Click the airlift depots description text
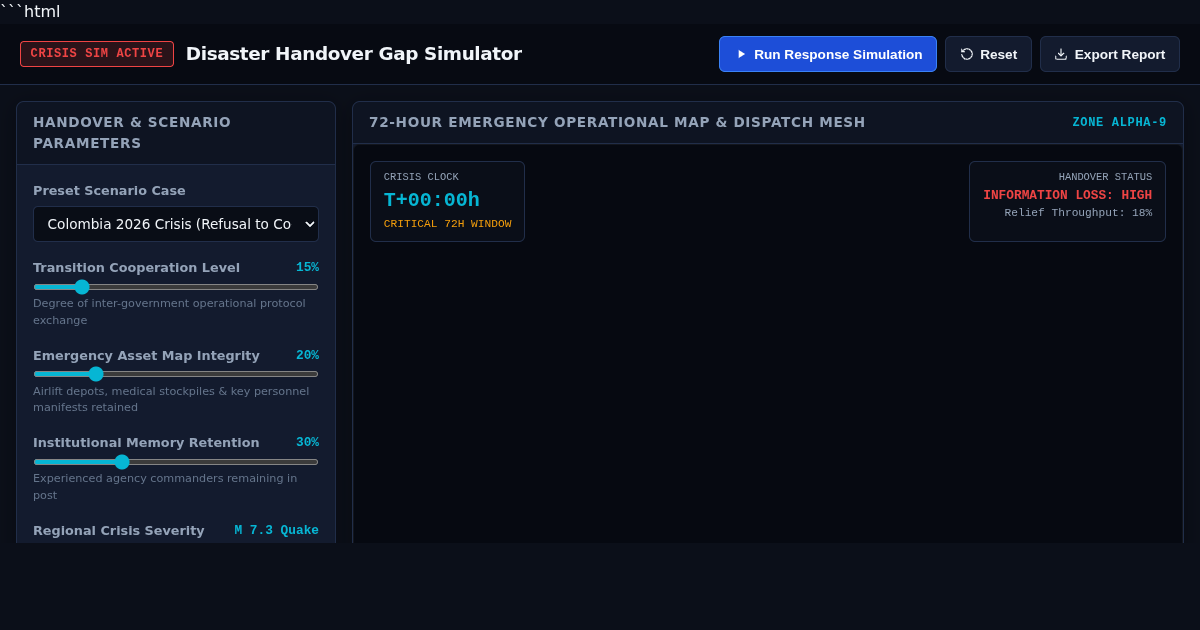Viewport: 1200px width, 630px height. pyautogui.click(x=171, y=399)
